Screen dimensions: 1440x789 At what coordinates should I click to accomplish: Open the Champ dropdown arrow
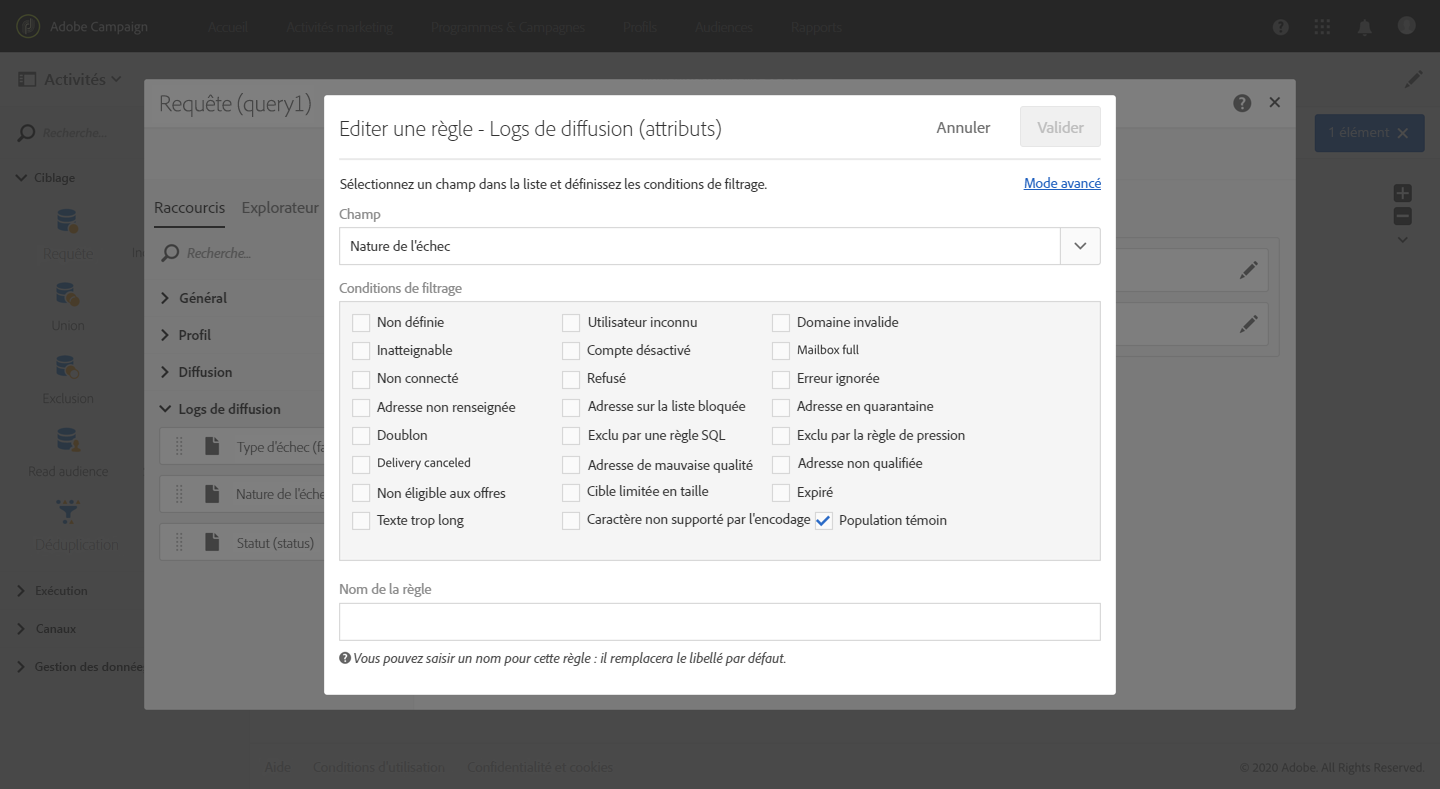[1080, 246]
